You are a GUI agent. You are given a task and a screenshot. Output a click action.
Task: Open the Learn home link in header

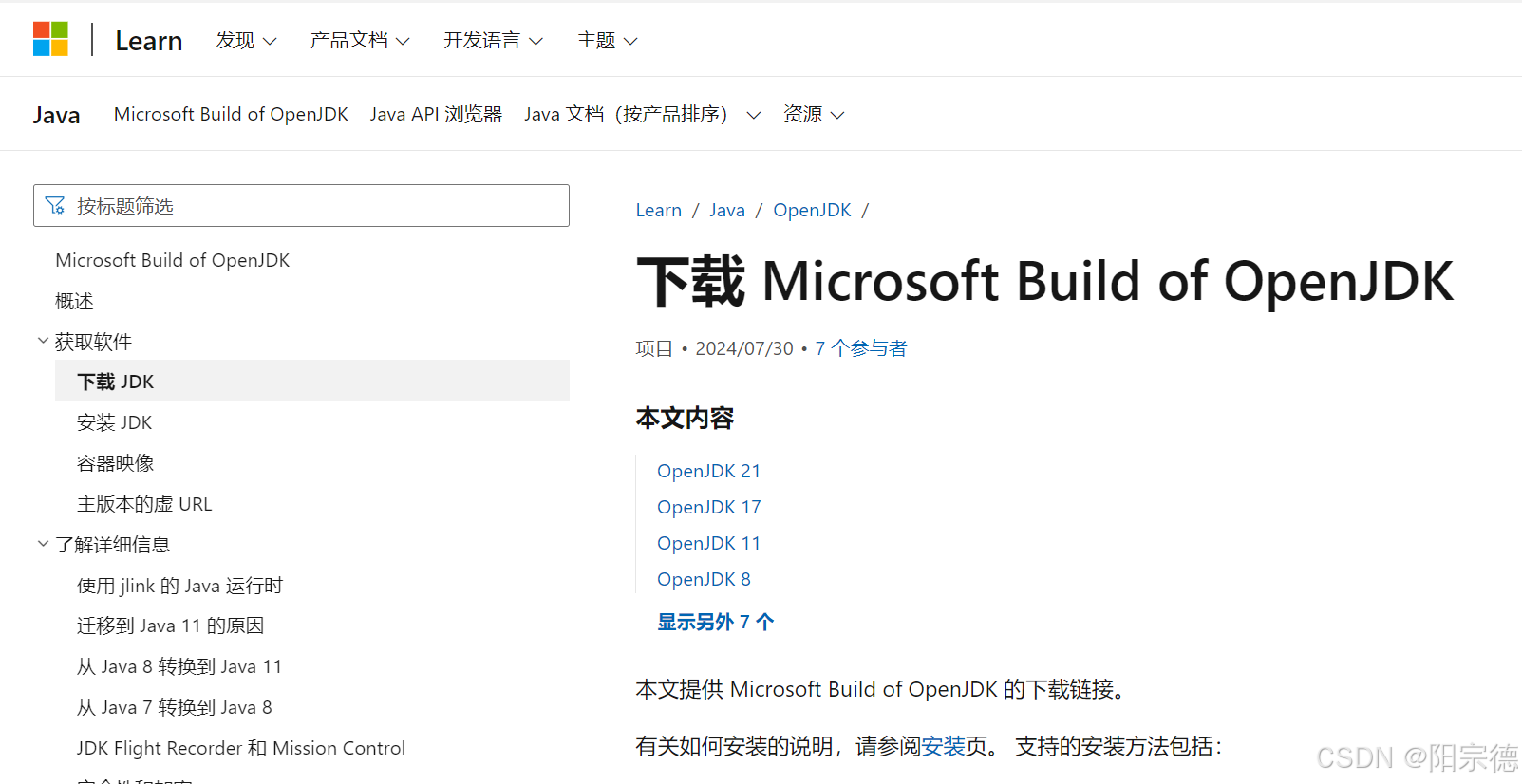[148, 40]
